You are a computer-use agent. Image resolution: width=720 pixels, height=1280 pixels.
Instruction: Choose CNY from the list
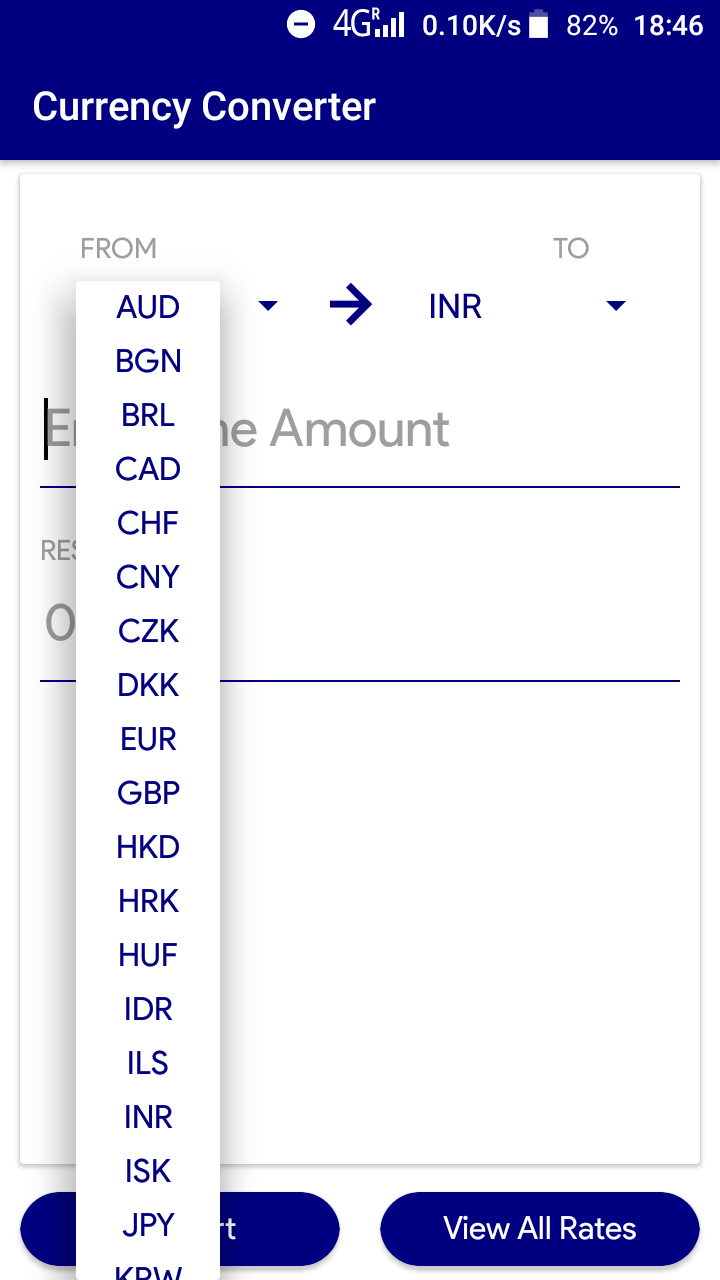[x=148, y=577]
